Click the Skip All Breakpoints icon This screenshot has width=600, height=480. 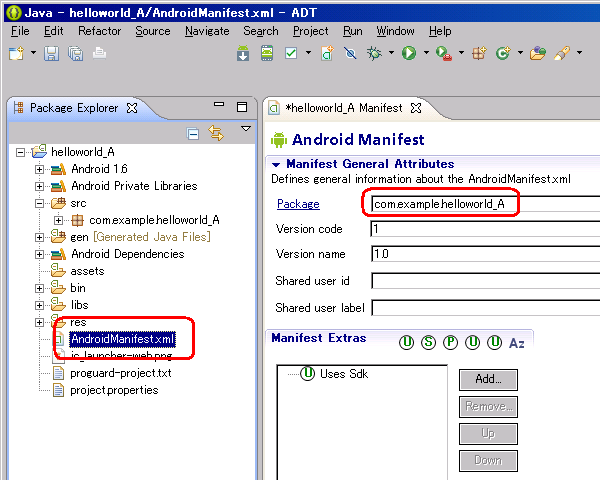tap(350, 53)
